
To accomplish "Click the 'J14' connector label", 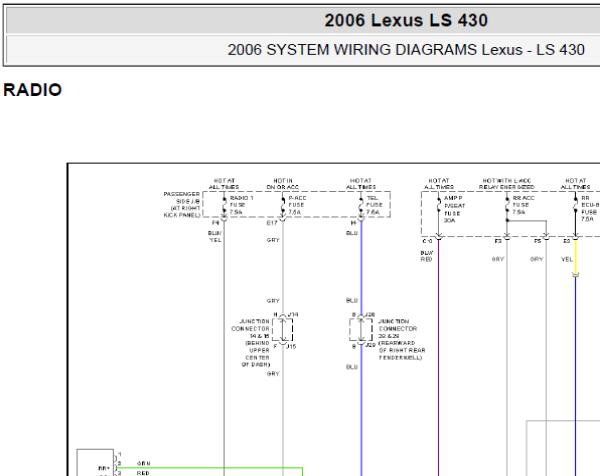I will pyautogui.click(x=293, y=315).
